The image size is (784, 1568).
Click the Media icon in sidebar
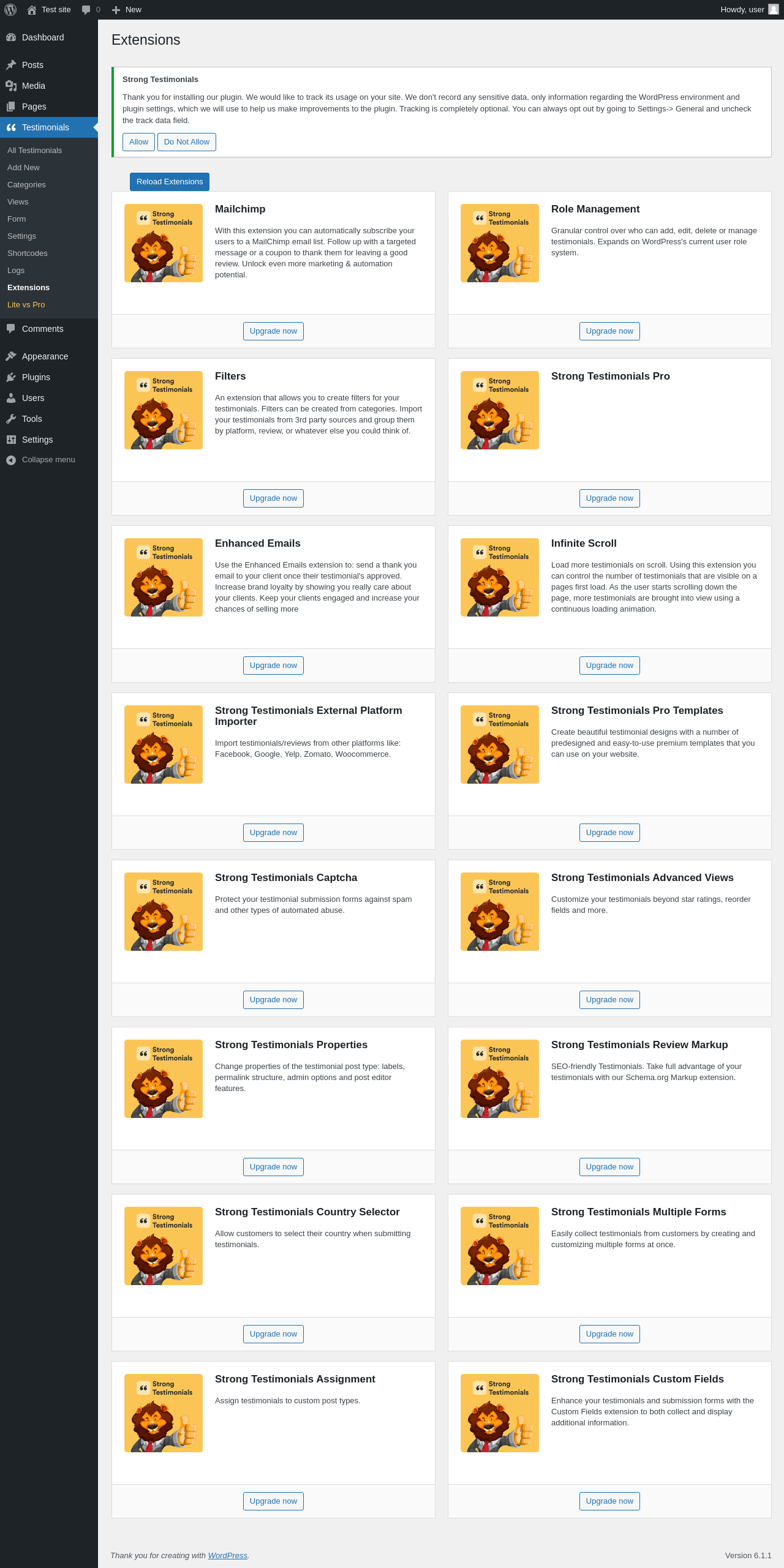(11, 86)
